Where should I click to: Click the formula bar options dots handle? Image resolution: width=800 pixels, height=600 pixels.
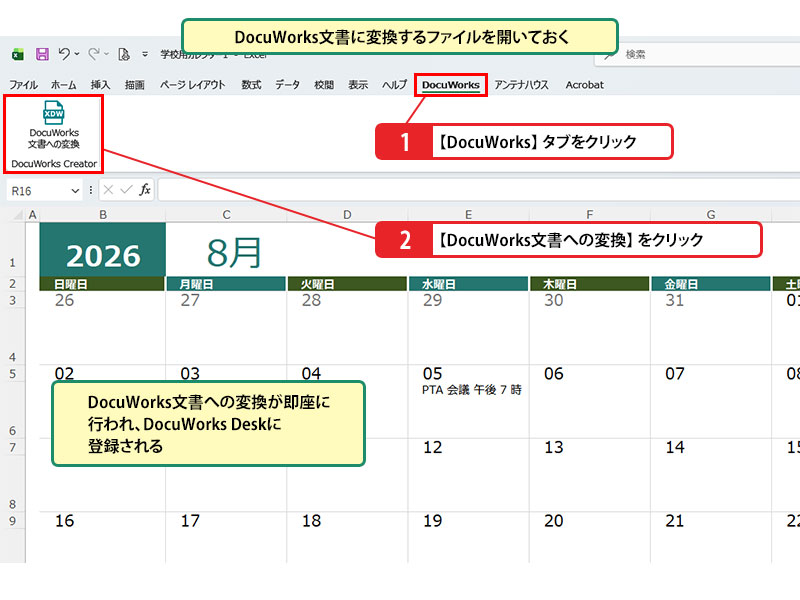[x=90, y=190]
